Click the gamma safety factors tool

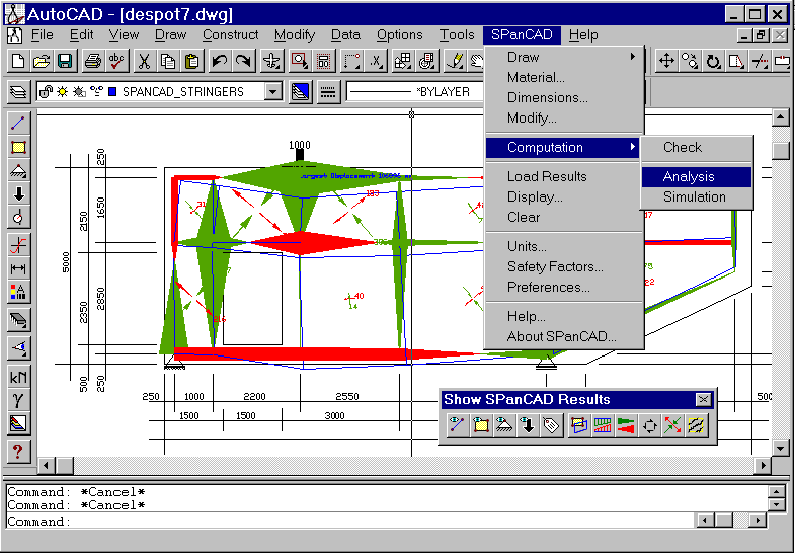(18, 400)
